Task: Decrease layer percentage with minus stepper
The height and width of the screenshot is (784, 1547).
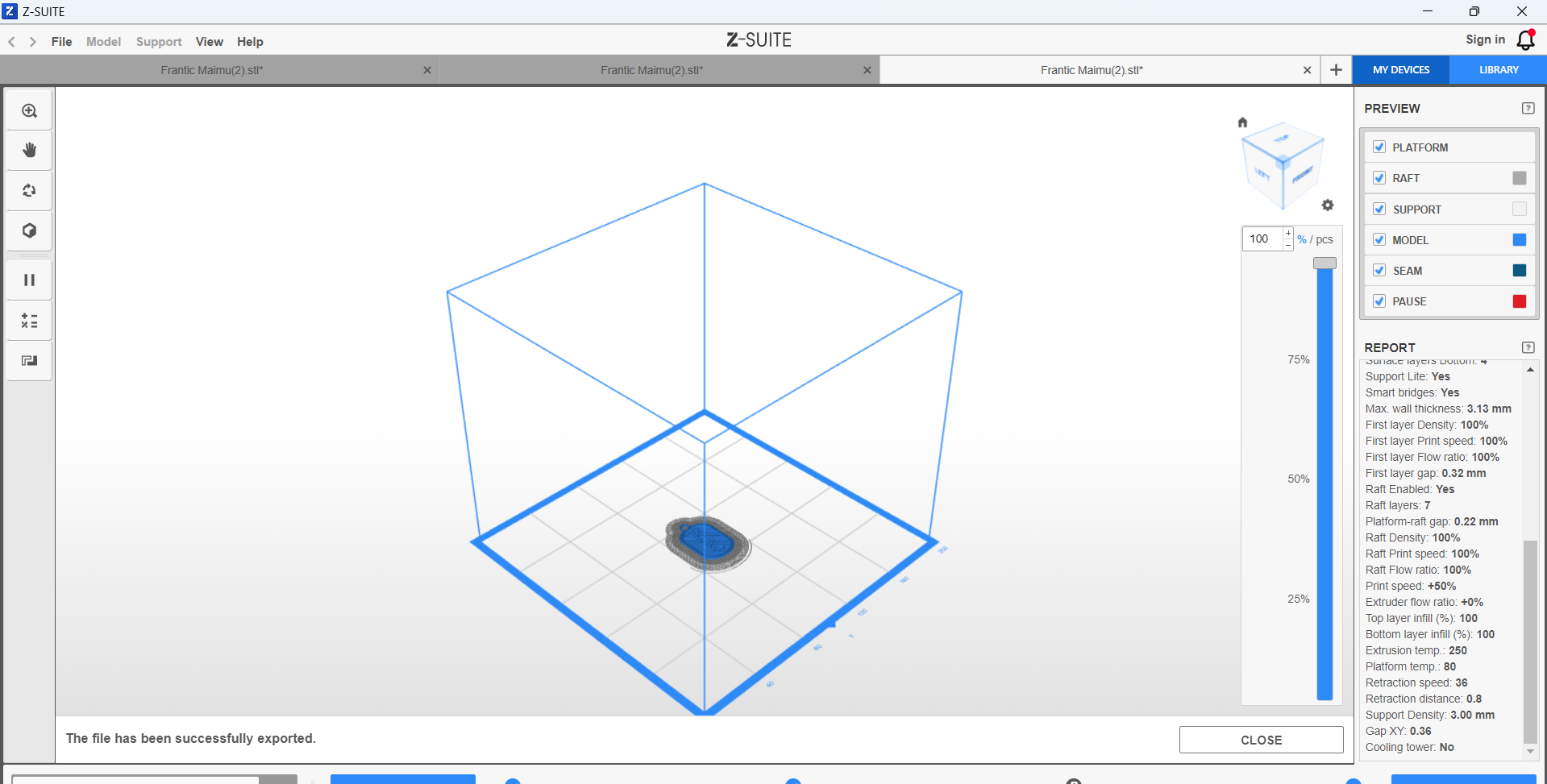Action: point(1288,244)
